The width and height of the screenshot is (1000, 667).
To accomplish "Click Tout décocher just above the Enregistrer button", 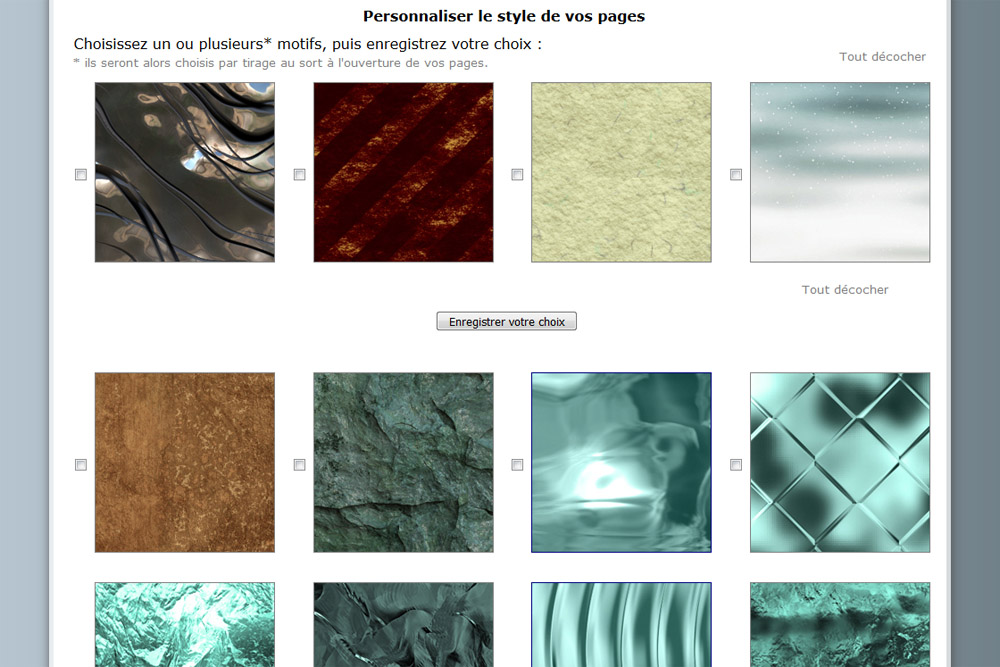I will pyautogui.click(x=844, y=290).
